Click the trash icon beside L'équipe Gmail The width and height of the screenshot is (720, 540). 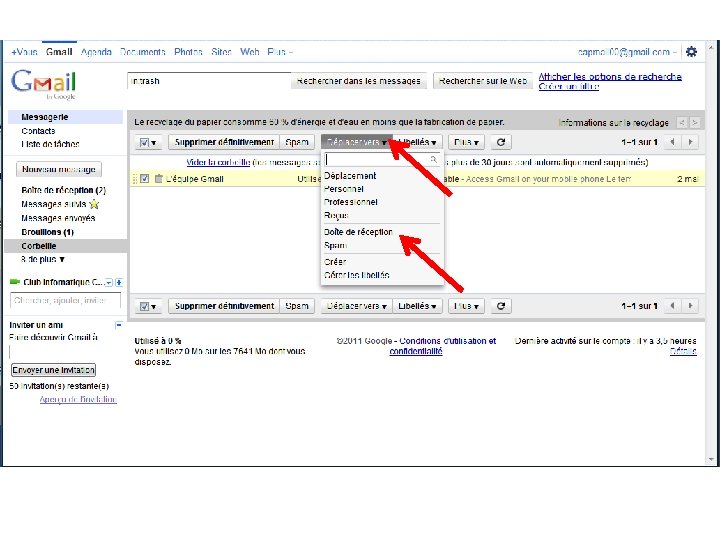(158, 179)
